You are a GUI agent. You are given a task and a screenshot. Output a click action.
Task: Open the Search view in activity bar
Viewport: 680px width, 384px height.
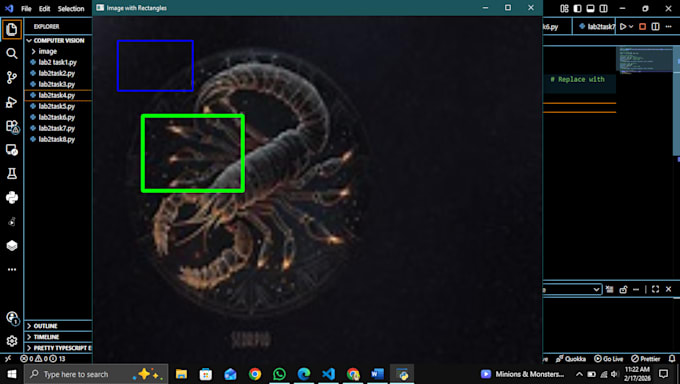[12, 53]
